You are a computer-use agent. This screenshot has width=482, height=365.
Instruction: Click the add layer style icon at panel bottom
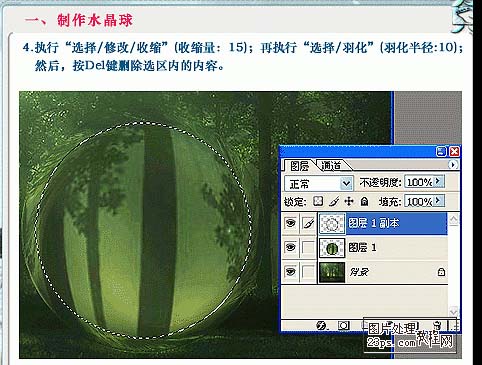coord(321,326)
